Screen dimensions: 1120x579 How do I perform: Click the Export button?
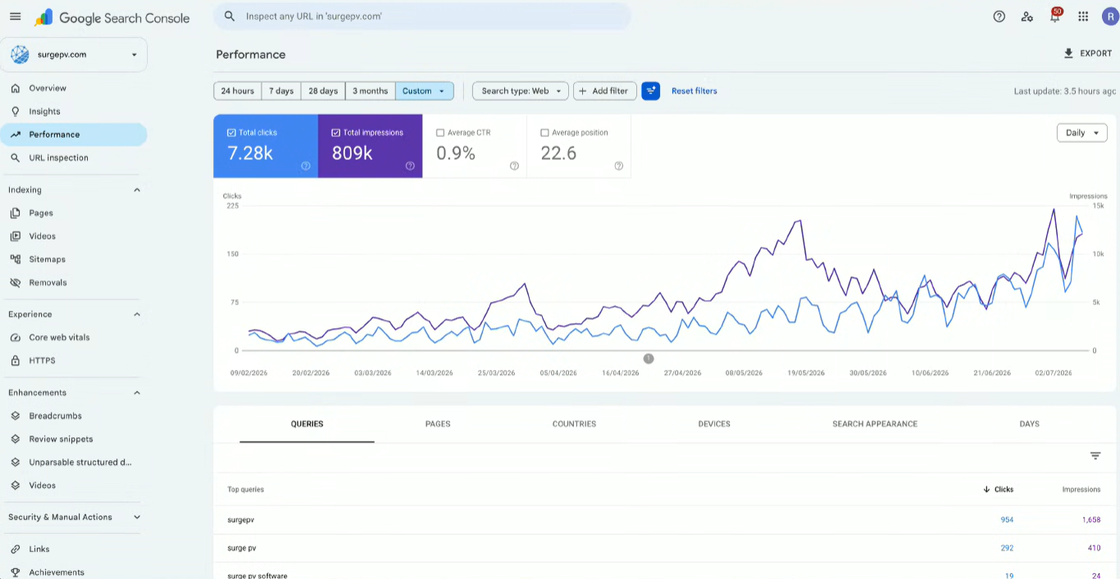(1088, 54)
